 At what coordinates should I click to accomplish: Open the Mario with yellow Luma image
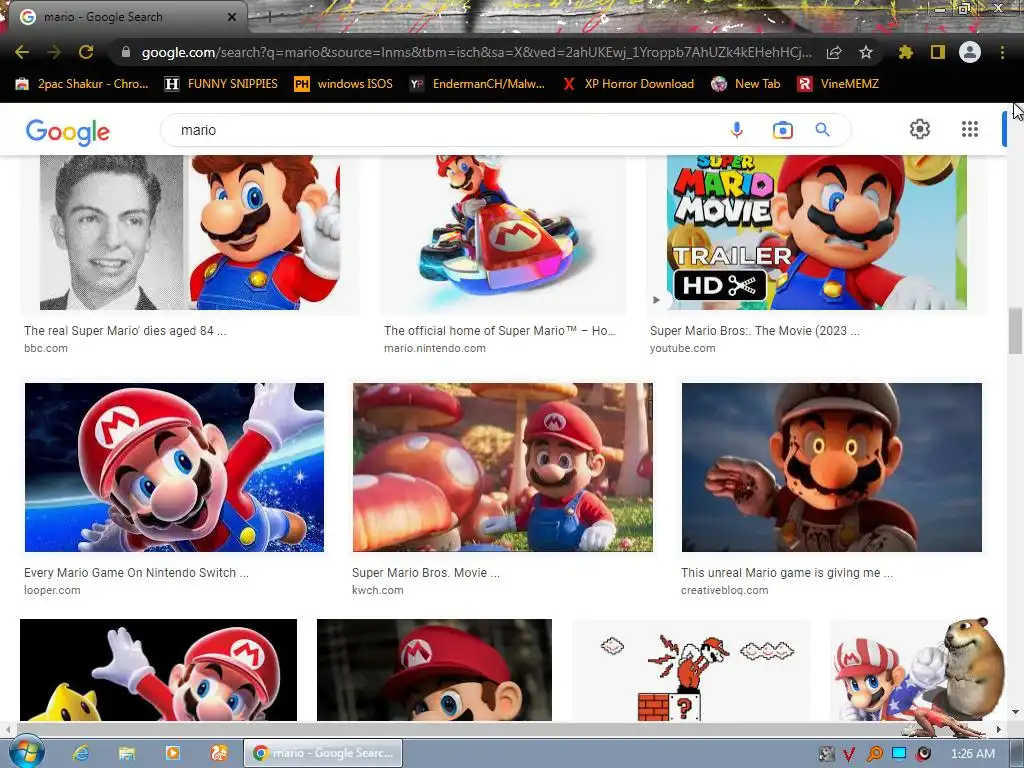(x=159, y=670)
